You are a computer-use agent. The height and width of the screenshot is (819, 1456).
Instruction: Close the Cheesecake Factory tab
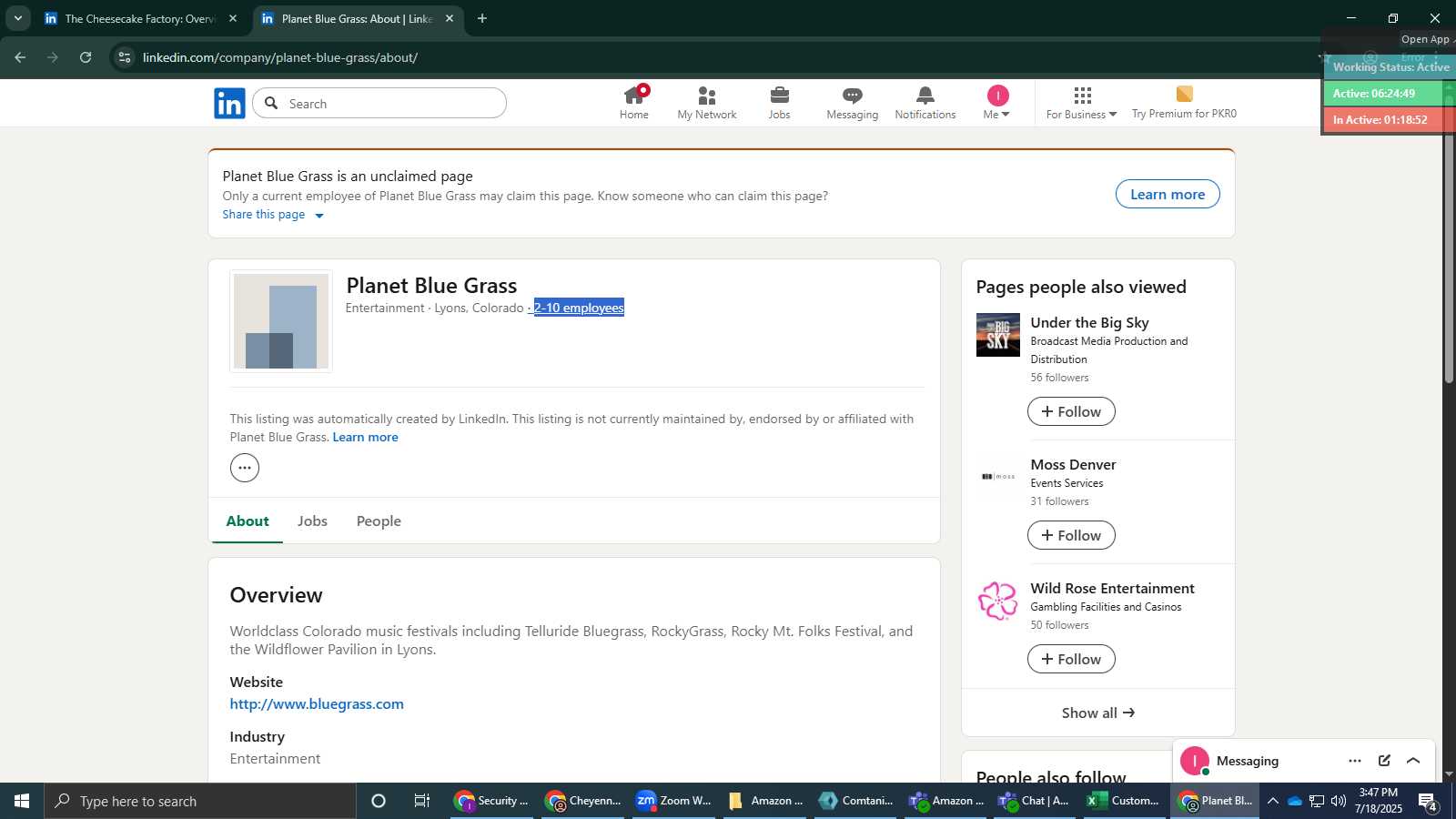pyautogui.click(x=233, y=18)
